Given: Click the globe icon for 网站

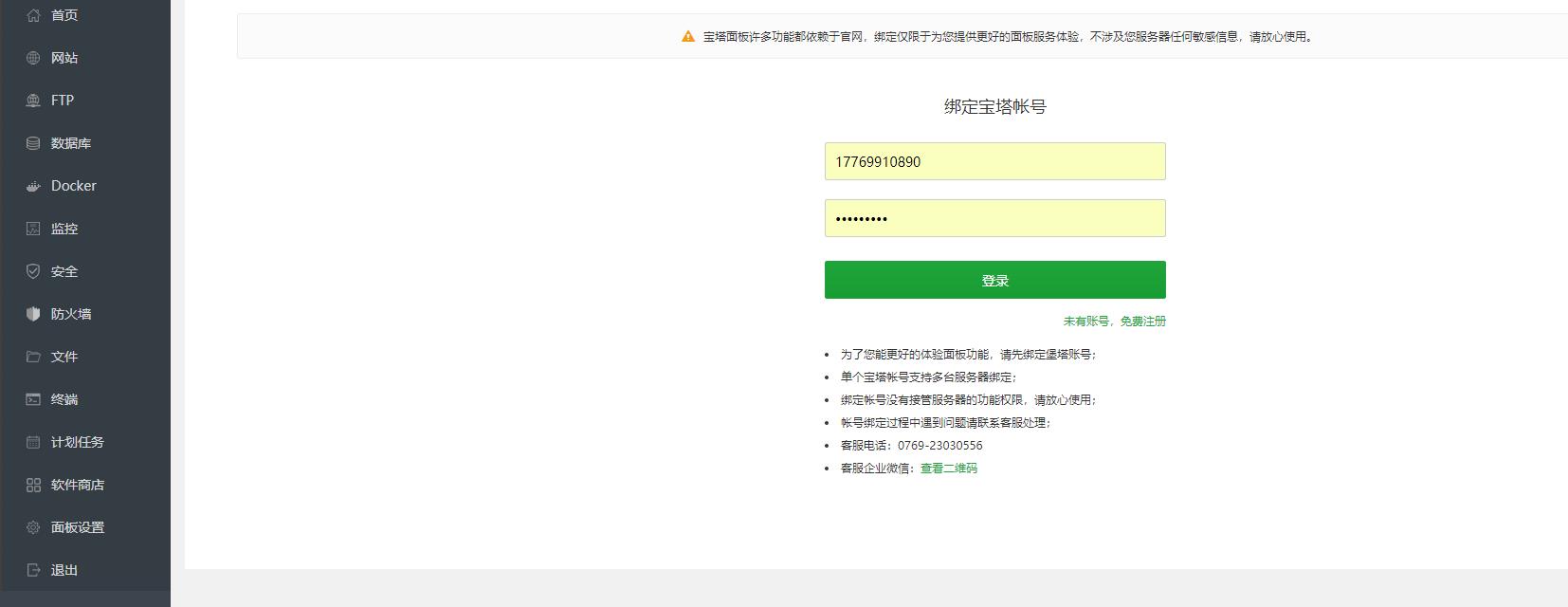Looking at the screenshot, I should [33, 58].
